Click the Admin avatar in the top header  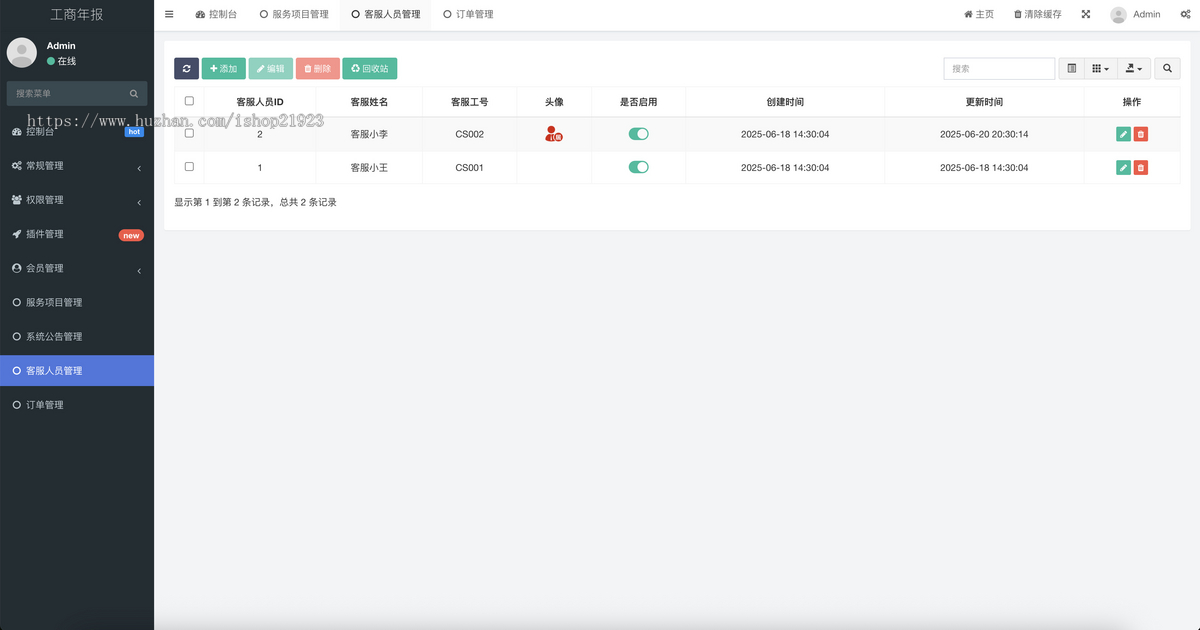(1118, 14)
